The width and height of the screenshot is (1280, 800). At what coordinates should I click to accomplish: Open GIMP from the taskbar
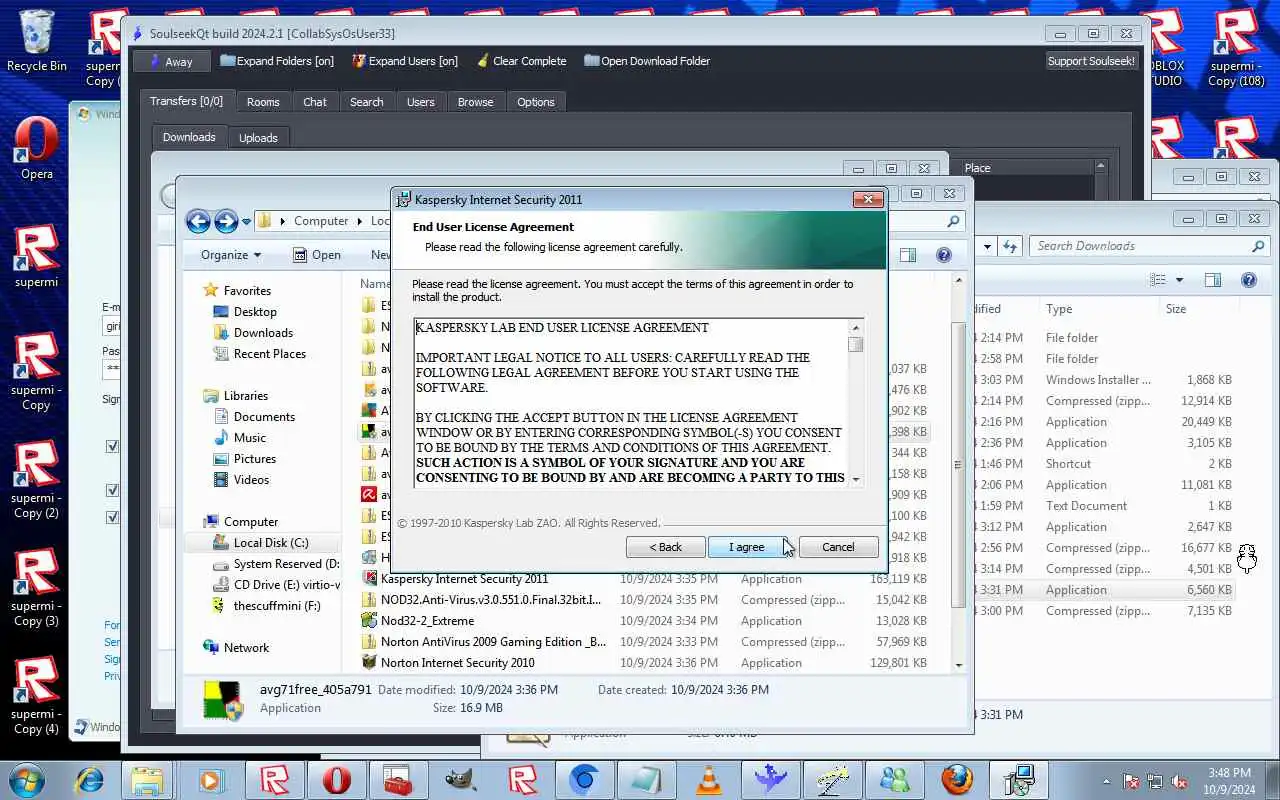(460, 779)
